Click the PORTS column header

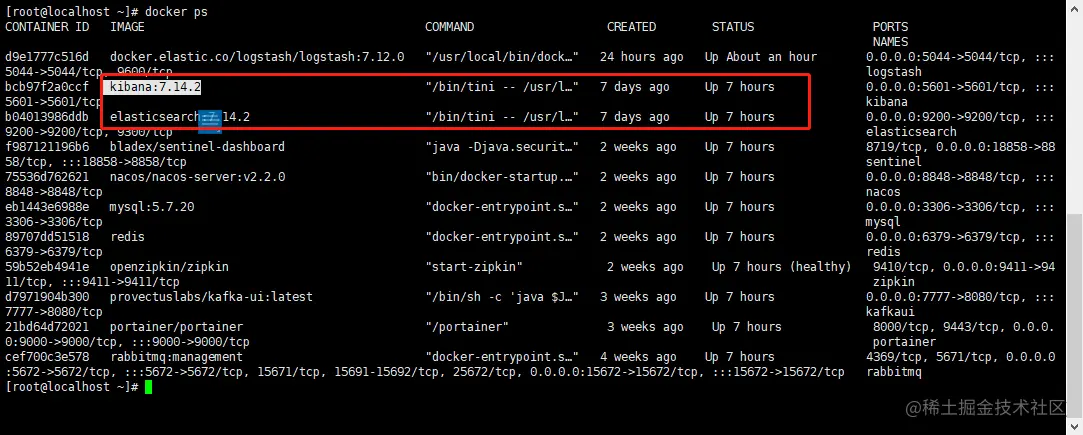tap(890, 27)
